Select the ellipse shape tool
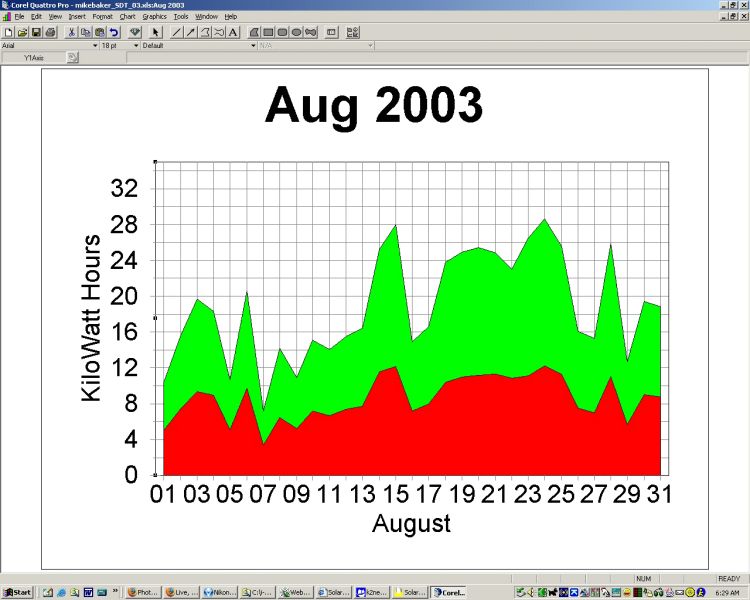This screenshot has width=750, height=600. [297, 32]
